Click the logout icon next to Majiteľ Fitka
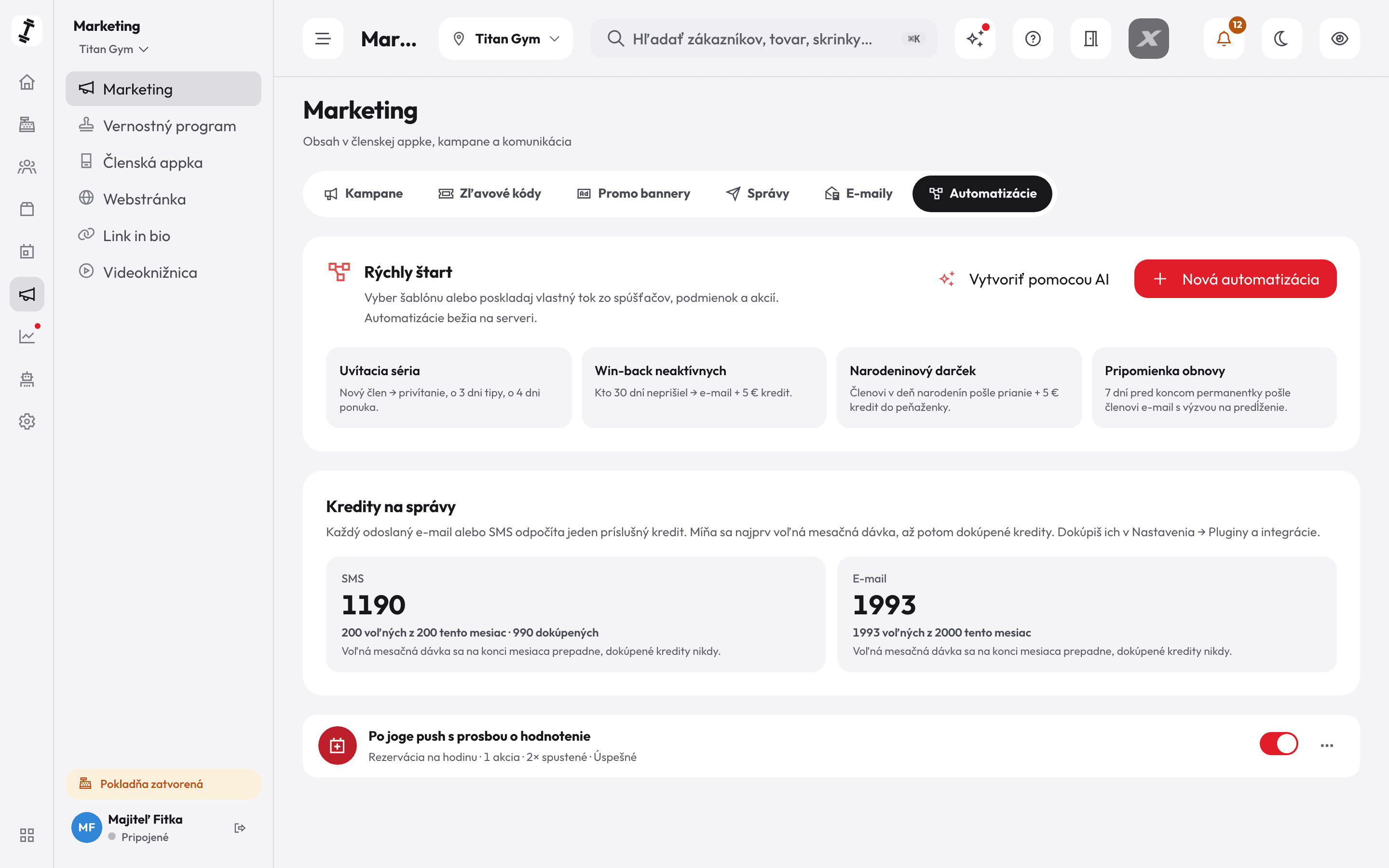Screen dimensions: 1389x868 coord(240,828)
